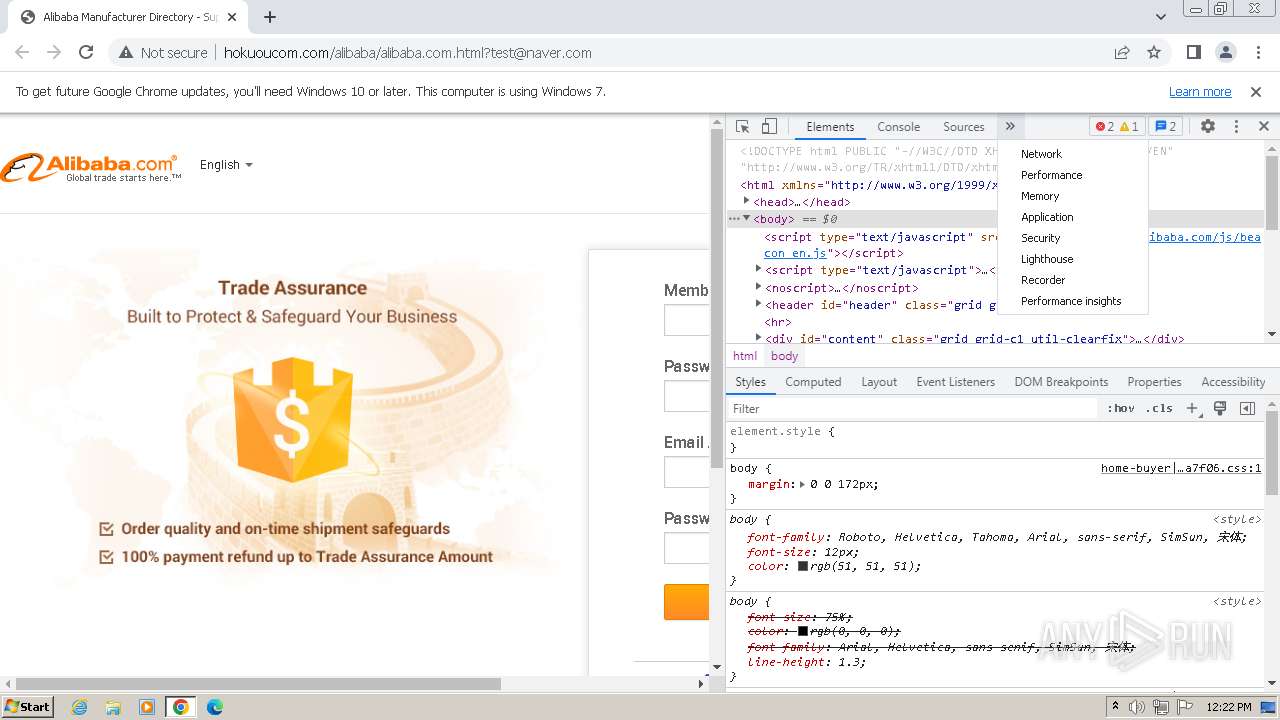Add new style rule plus icon
Screen dimensions: 1280x720
[1192, 409]
